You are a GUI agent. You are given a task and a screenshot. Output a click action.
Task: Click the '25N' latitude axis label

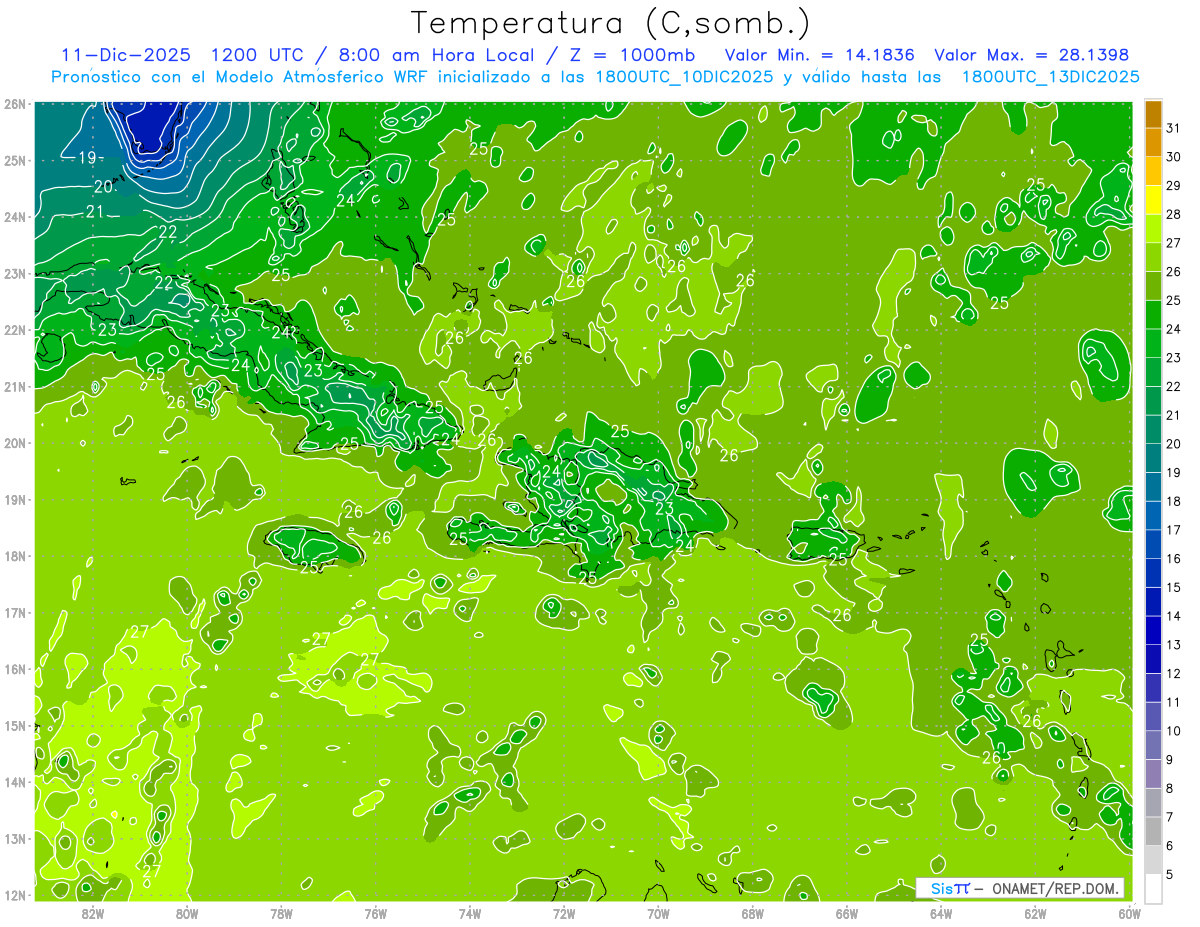pos(15,160)
